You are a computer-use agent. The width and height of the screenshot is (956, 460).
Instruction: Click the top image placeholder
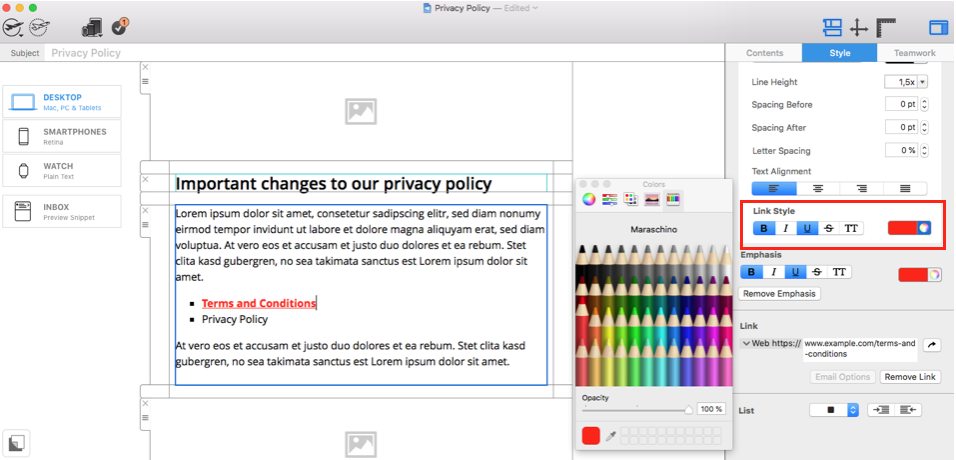tap(361, 112)
